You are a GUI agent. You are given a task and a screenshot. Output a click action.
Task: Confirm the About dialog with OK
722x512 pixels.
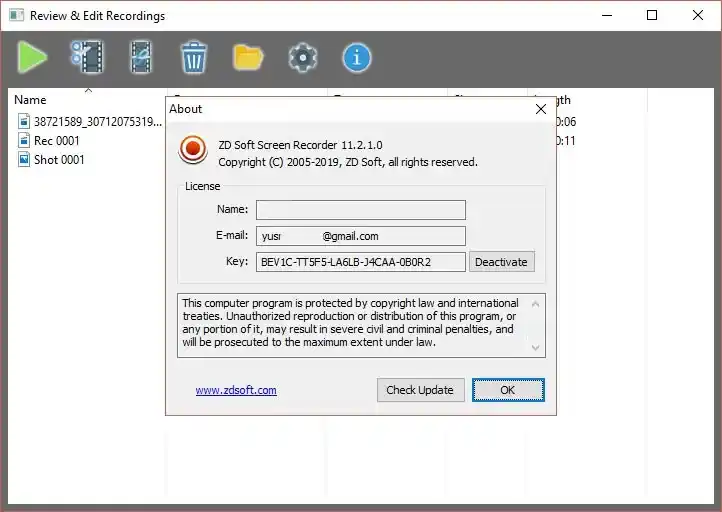[x=508, y=390]
